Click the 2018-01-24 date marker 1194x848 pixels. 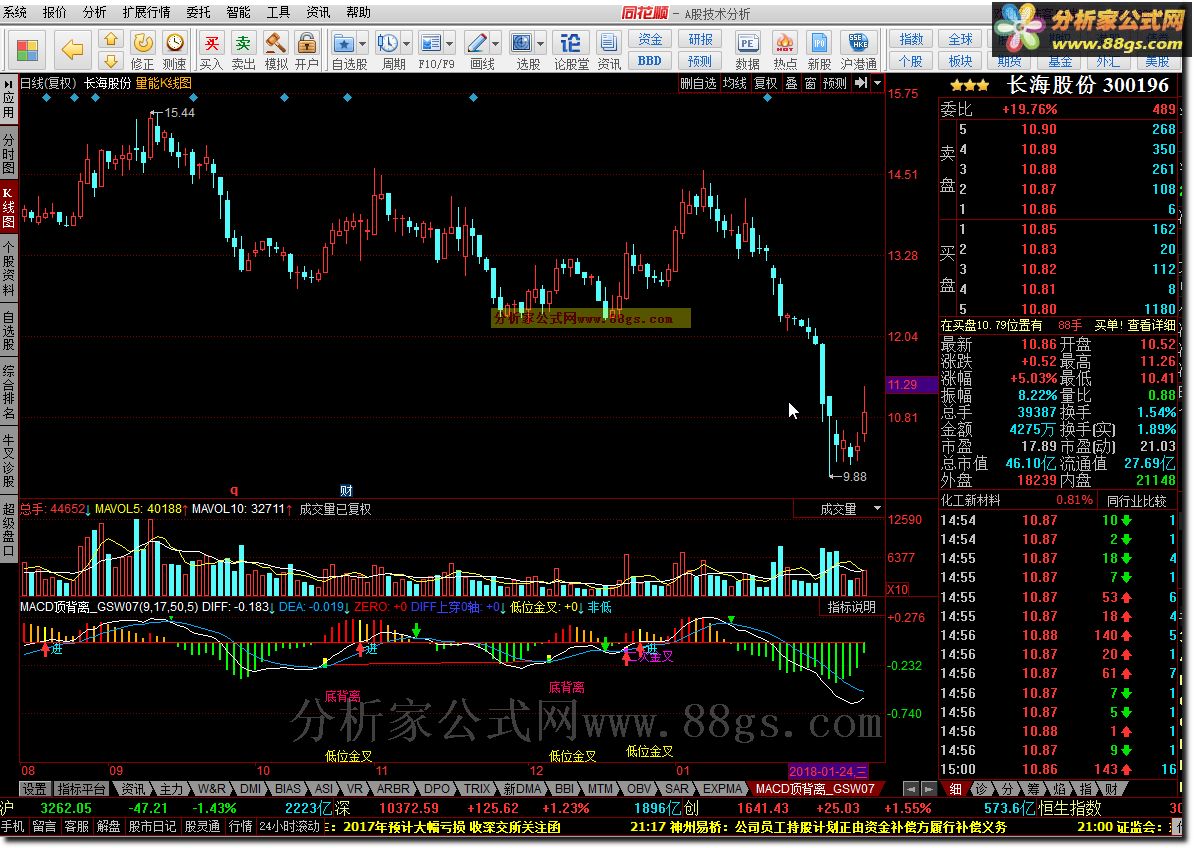point(827,771)
